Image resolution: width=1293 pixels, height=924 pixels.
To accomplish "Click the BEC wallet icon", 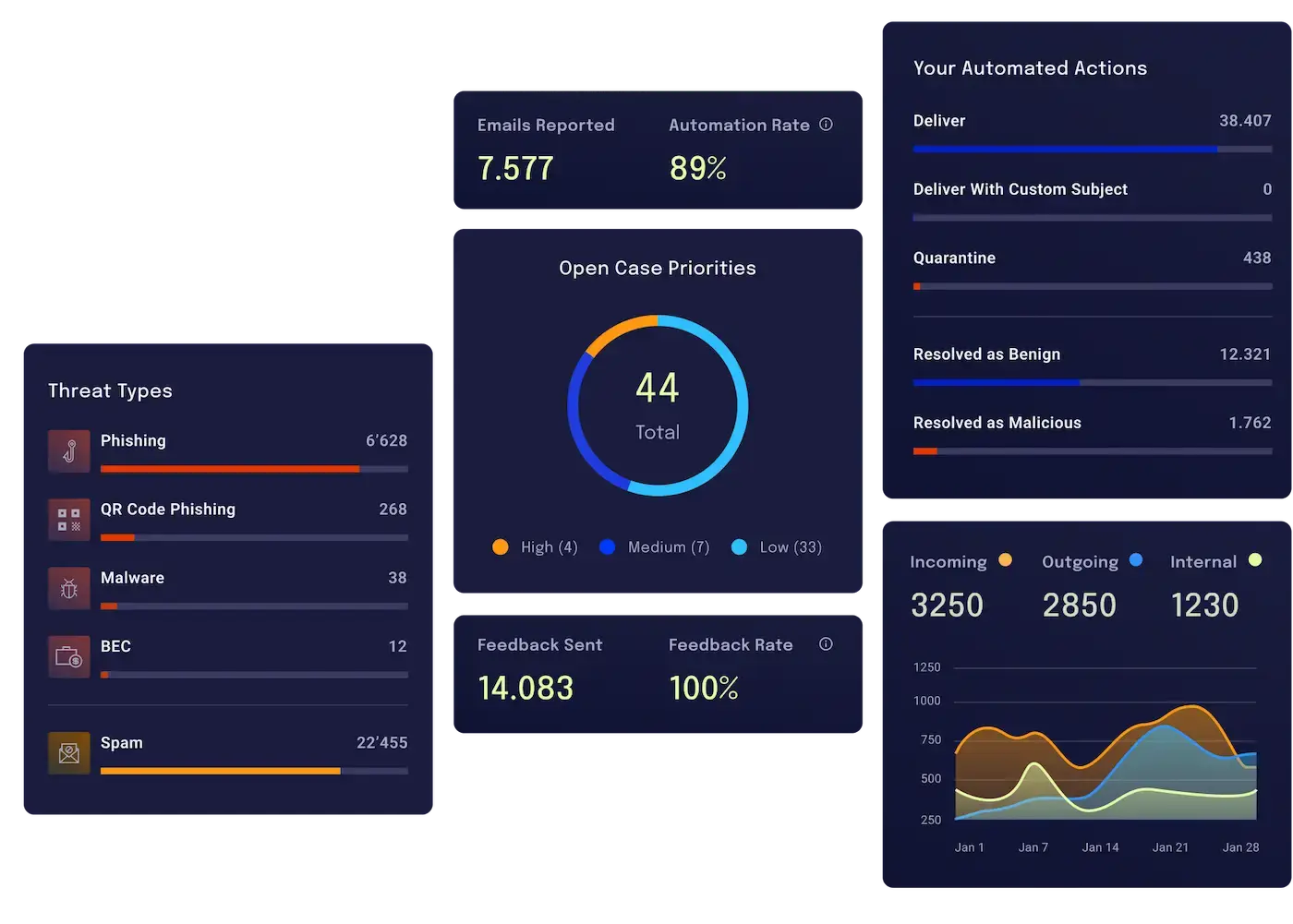I will 69,656.
